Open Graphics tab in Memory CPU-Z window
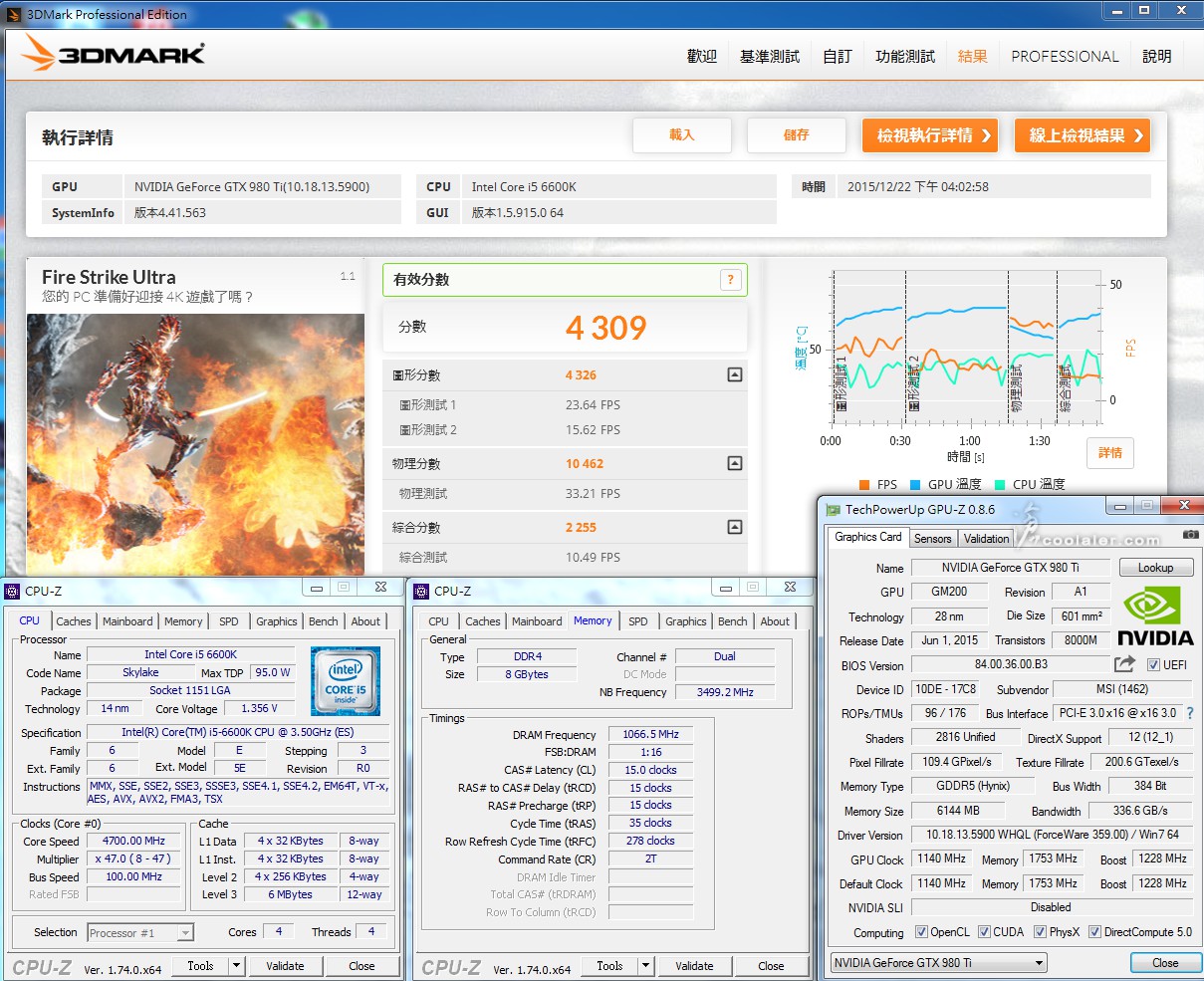The image size is (1204, 981). pos(686,621)
